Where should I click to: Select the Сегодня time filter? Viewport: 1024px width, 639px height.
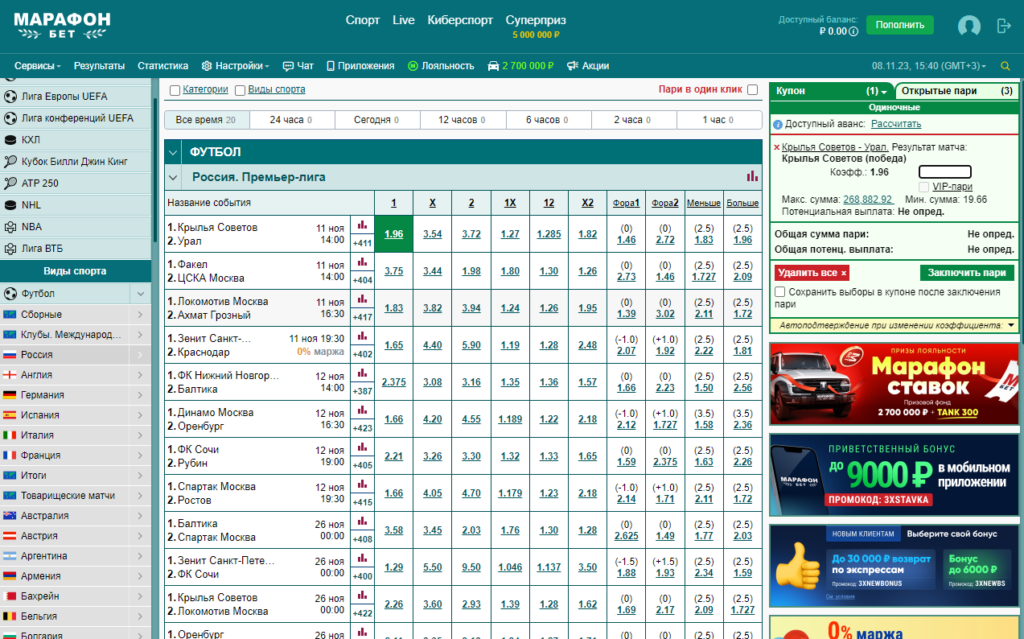pyautogui.click(x=377, y=120)
